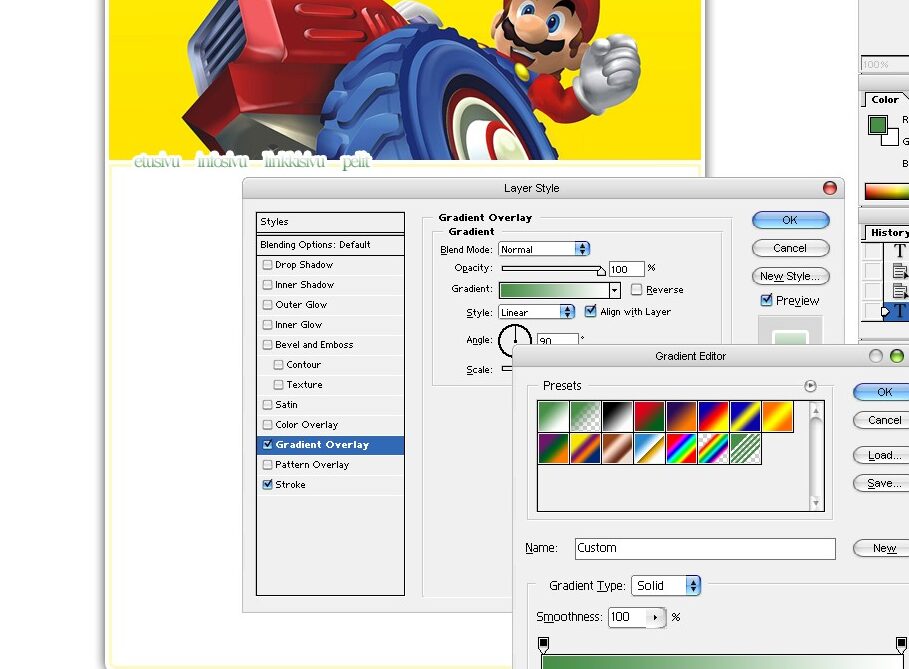The height and width of the screenshot is (669, 909).
Task: Select the spectrum rainbow gradient preset
Action: tap(681, 449)
